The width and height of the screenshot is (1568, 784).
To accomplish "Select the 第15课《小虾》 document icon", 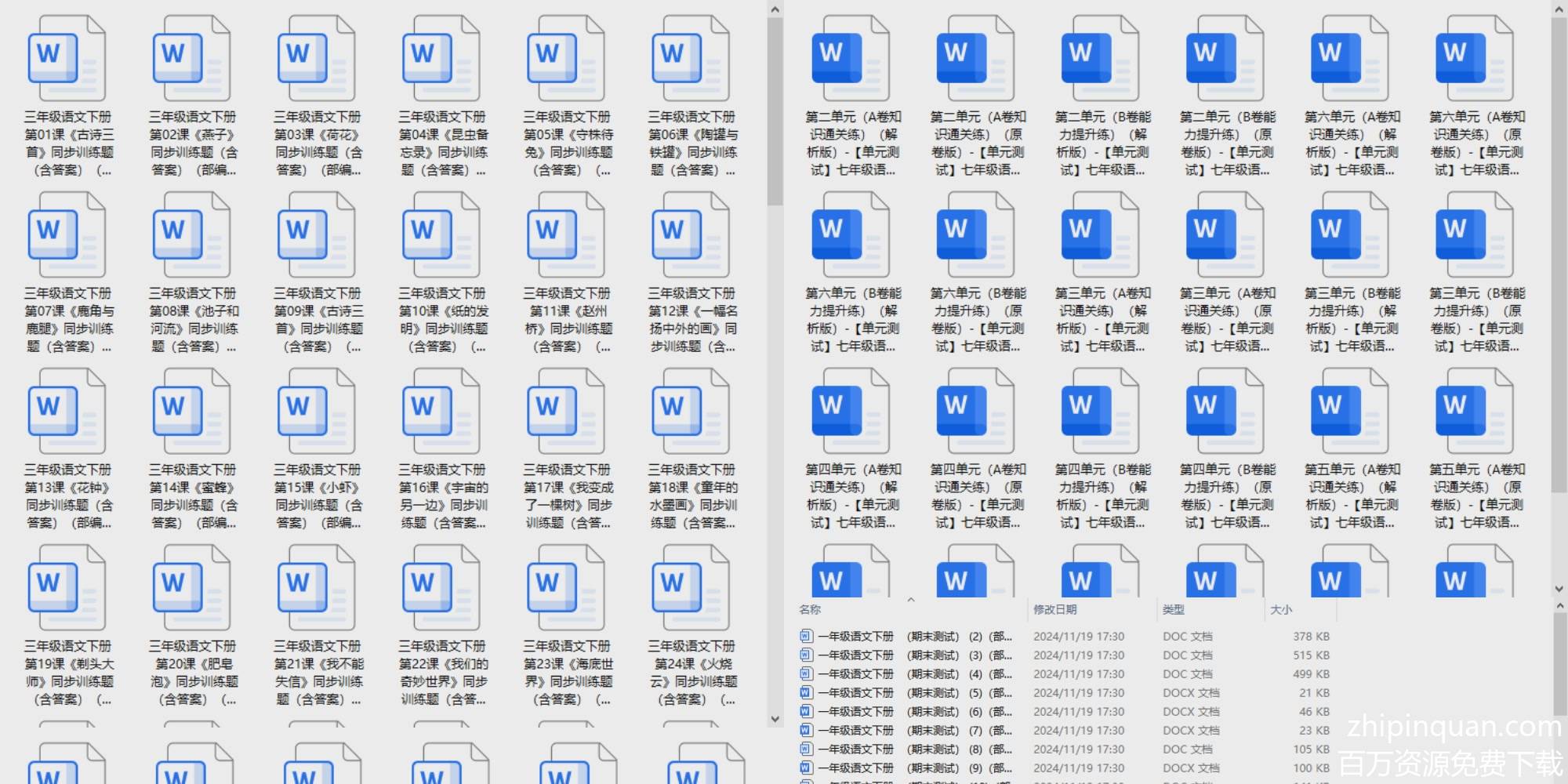I will tap(316, 412).
